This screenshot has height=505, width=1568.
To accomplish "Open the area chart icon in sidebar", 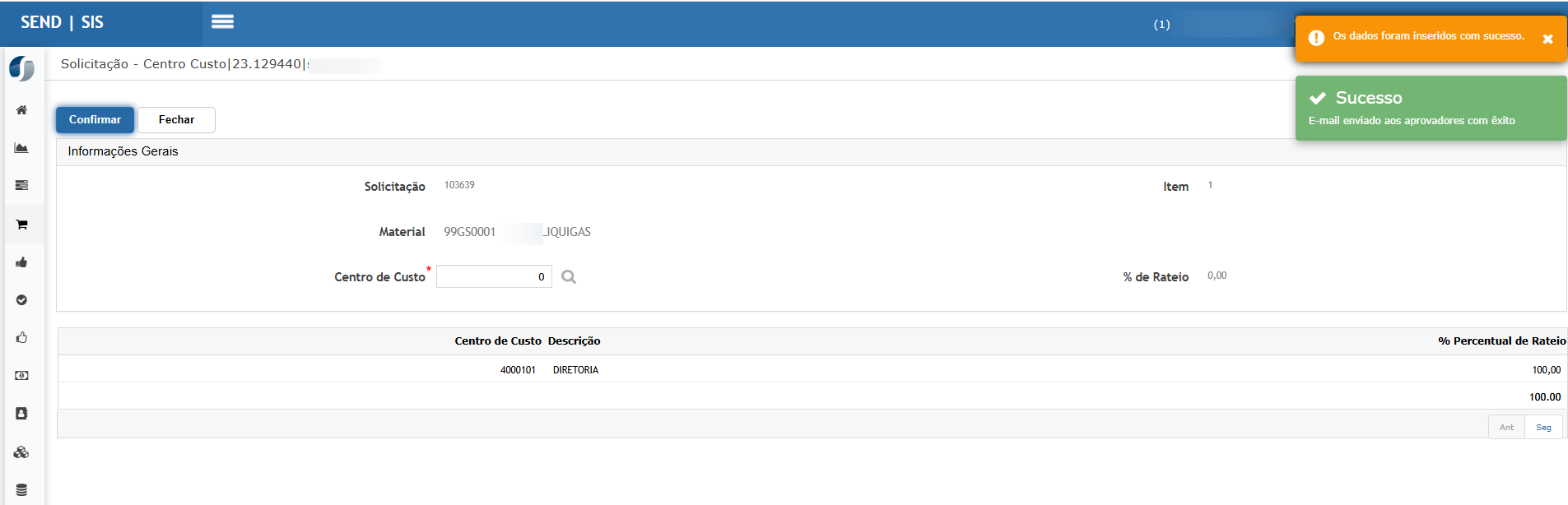I will coord(22,148).
